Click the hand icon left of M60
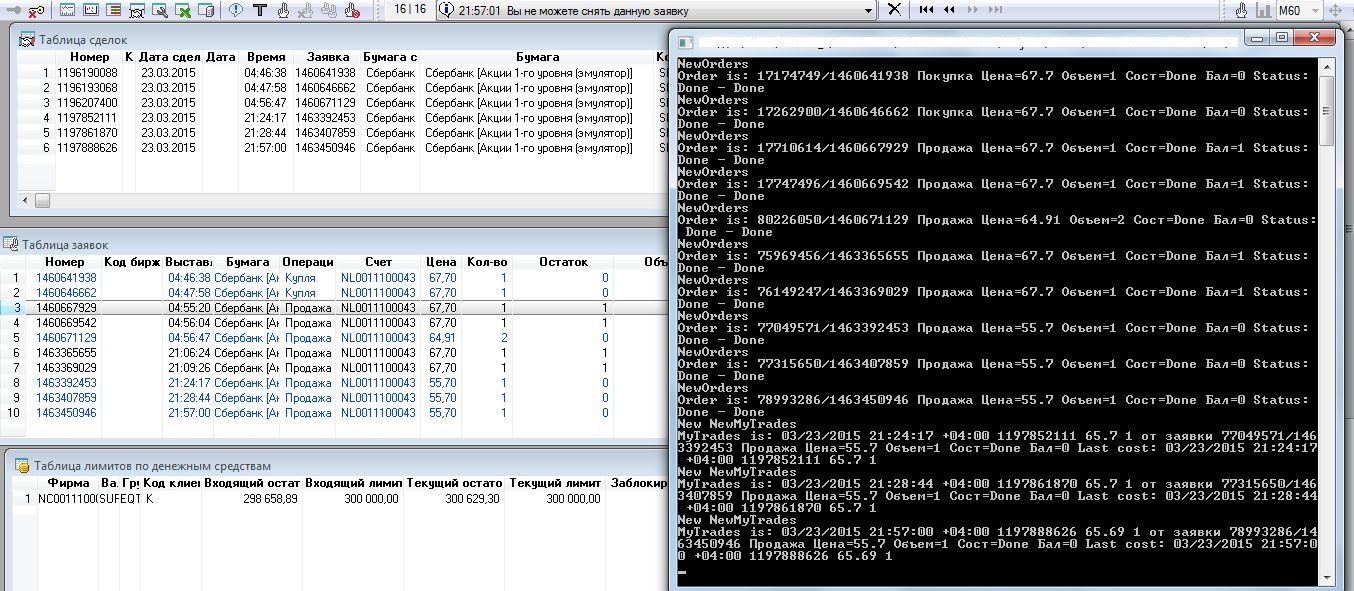1354x591 pixels. pos(1241,10)
